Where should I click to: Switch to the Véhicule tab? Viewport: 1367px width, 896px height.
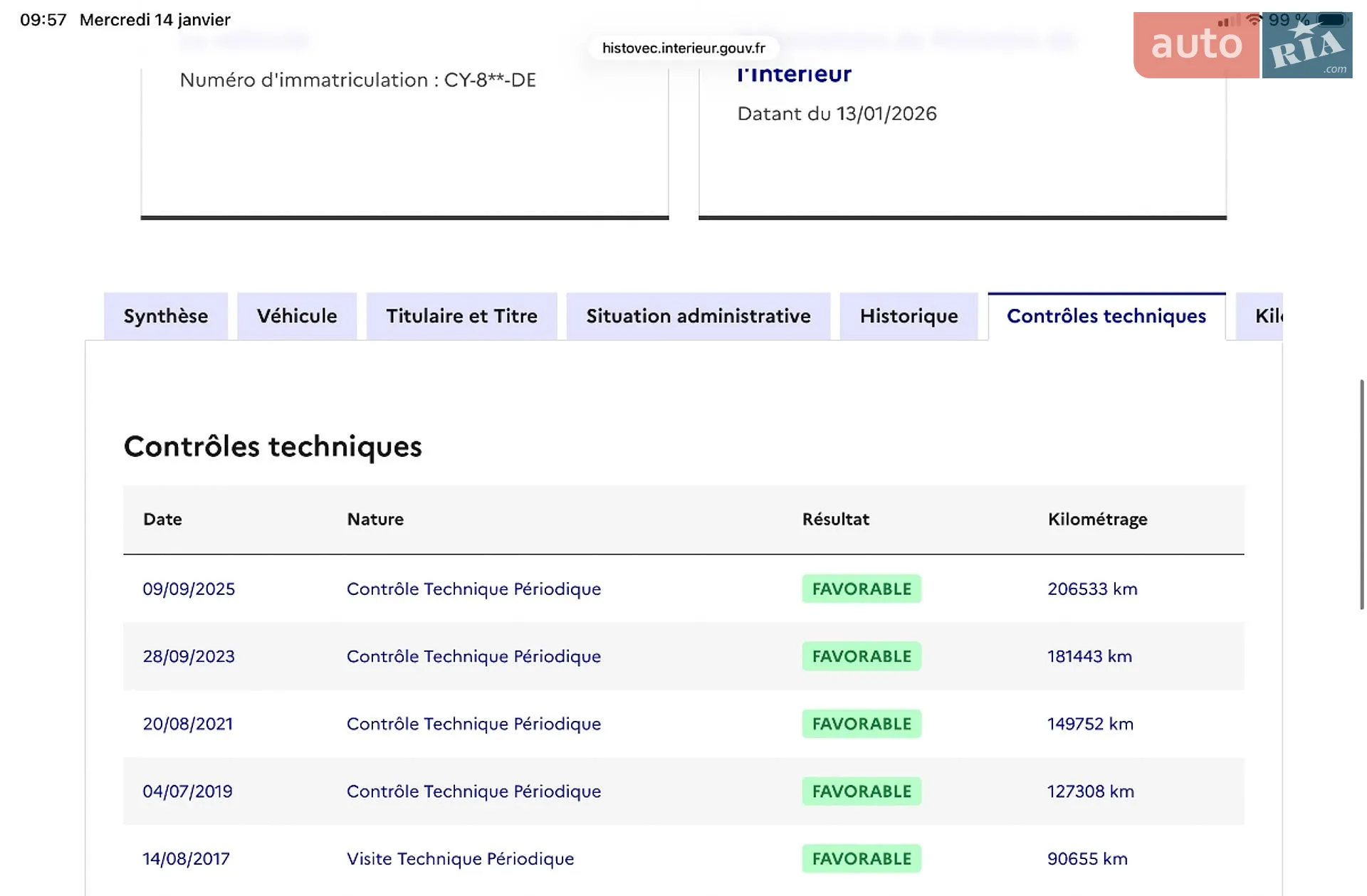297,316
